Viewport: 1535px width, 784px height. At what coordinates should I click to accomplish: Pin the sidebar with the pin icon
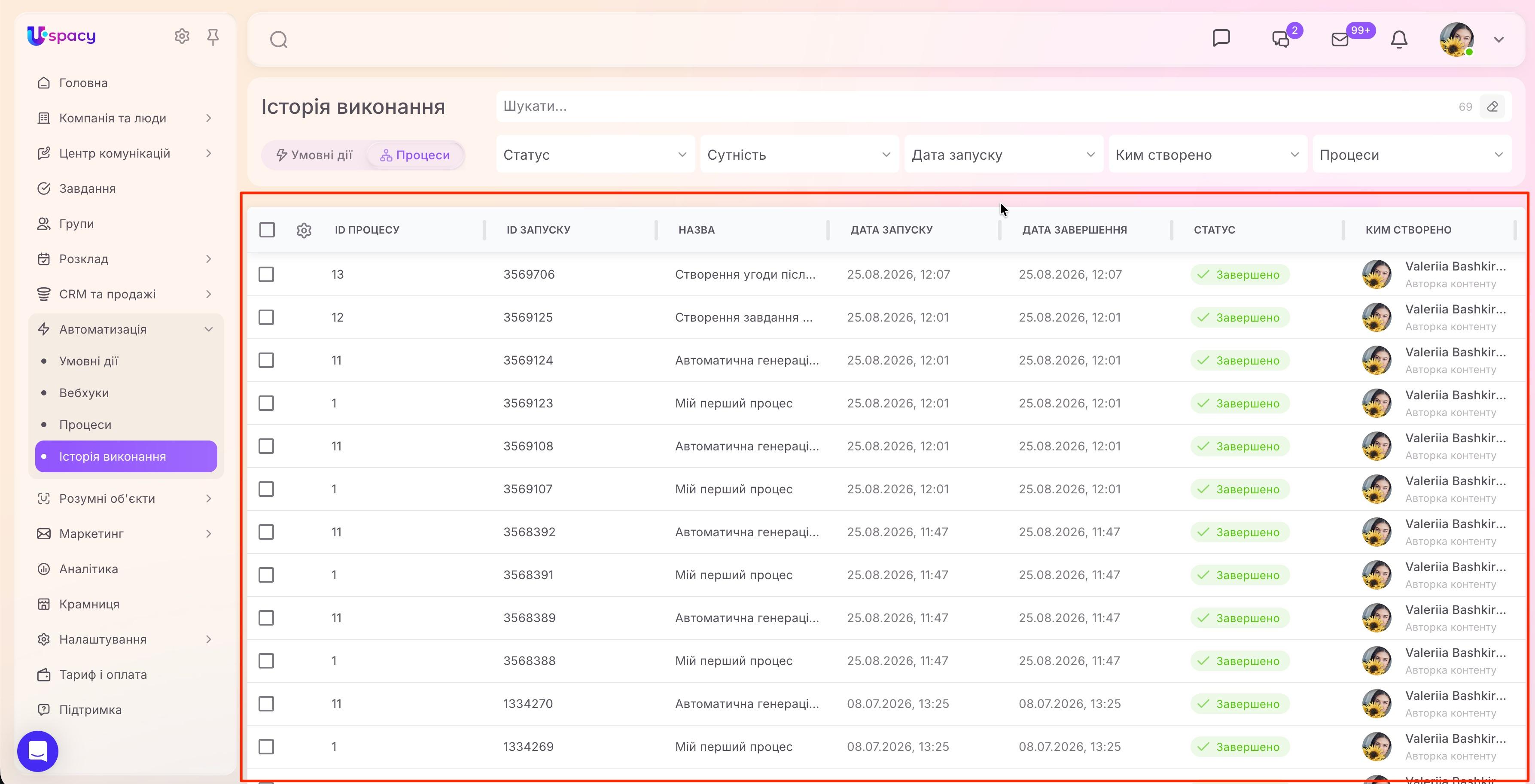pyautogui.click(x=213, y=37)
